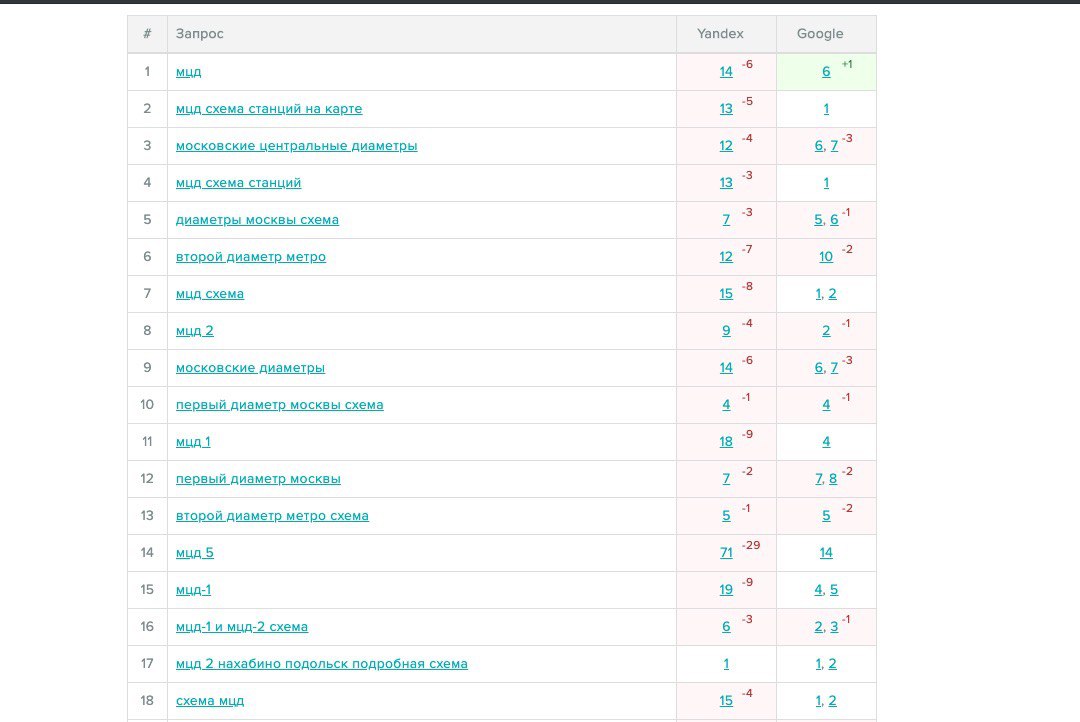Open Yandex position 15 for "схема мцд"
This screenshot has width=1080, height=722.
coord(726,701)
